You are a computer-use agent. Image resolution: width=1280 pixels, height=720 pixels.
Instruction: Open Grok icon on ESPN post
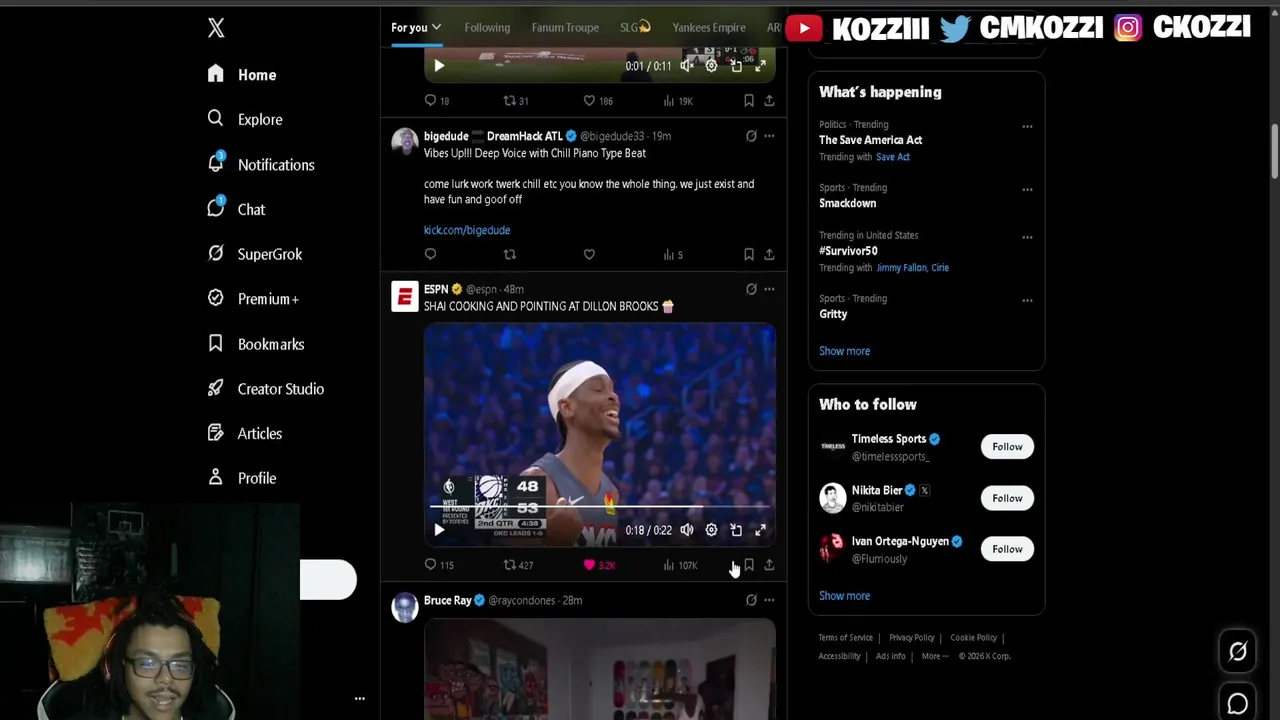[751, 289]
